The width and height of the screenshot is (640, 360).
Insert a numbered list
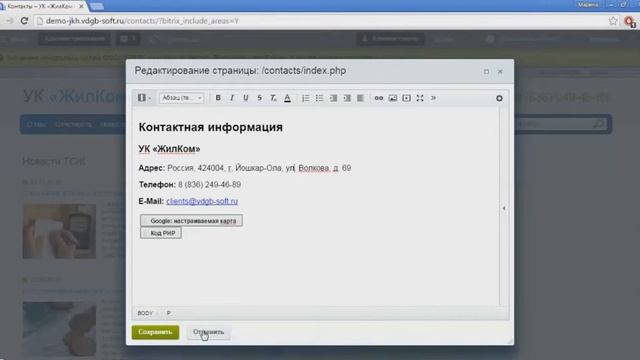click(x=305, y=98)
